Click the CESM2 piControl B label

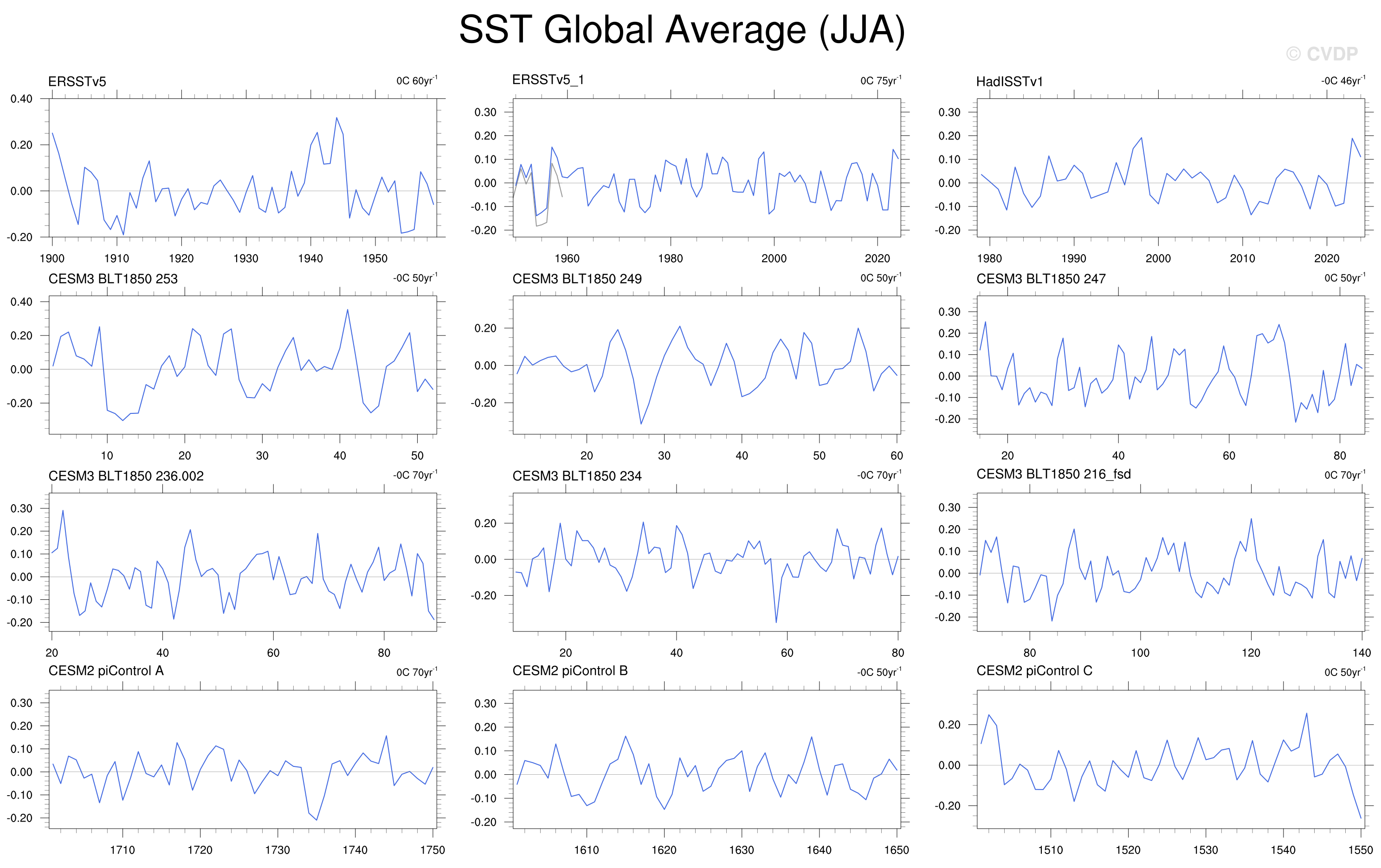[x=570, y=671]
